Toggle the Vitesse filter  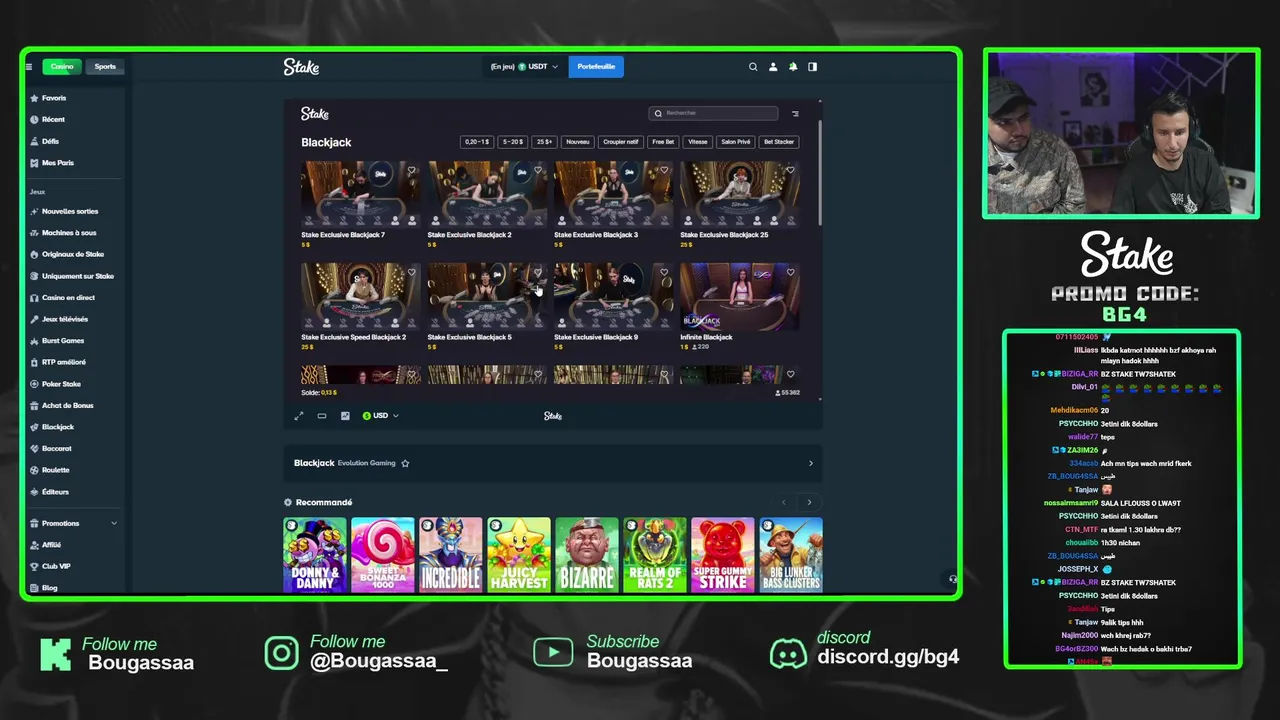(x=698, y=142)
